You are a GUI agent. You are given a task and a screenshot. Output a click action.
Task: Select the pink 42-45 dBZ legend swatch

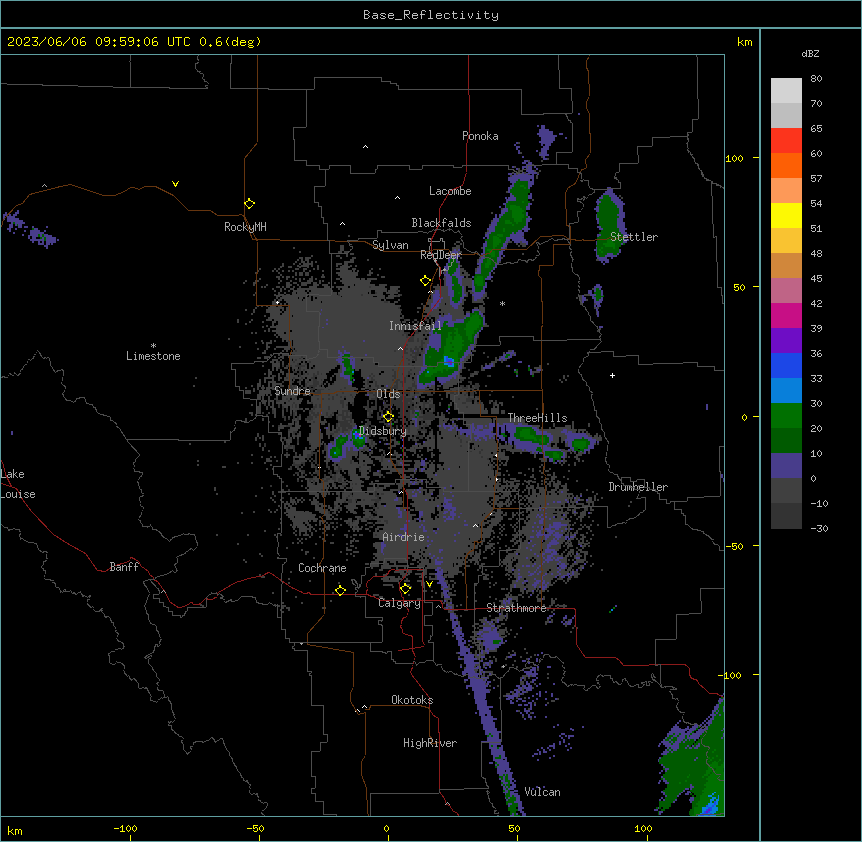click(786, 290)
